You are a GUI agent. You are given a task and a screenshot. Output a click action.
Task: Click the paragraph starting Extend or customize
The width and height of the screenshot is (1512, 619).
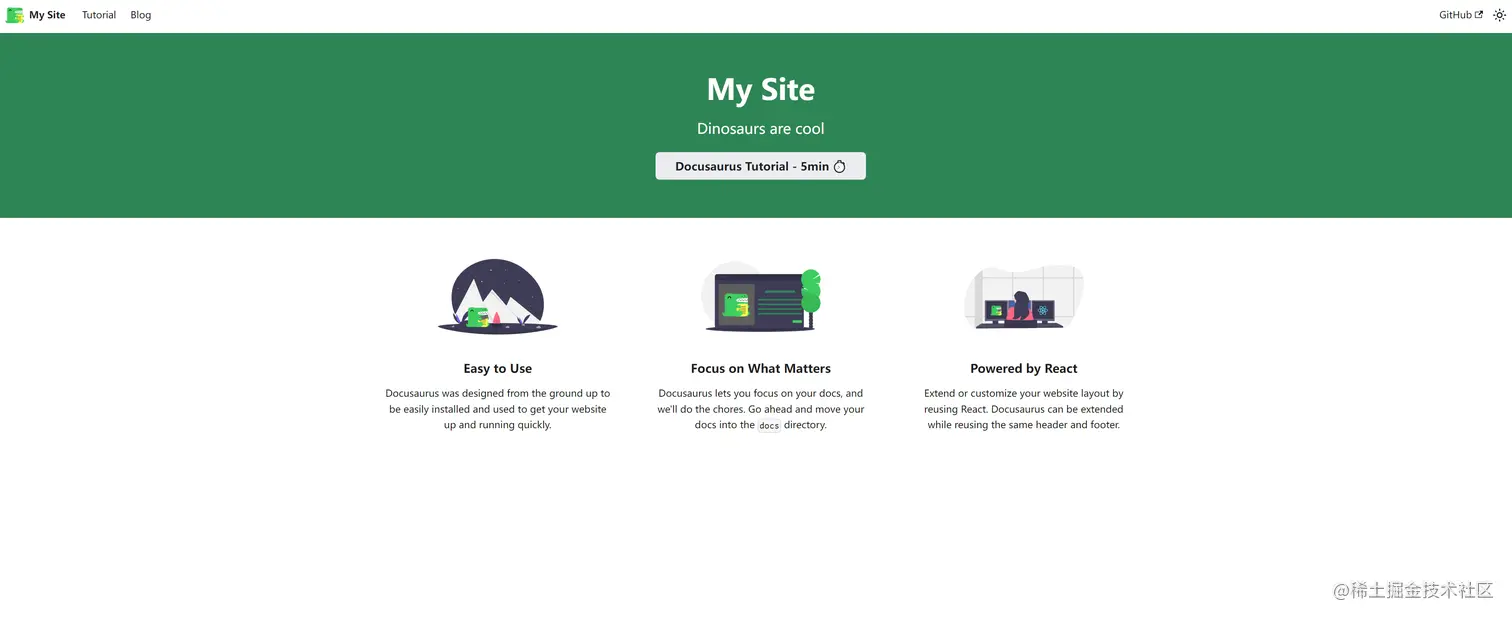[x=1024, y=409]
